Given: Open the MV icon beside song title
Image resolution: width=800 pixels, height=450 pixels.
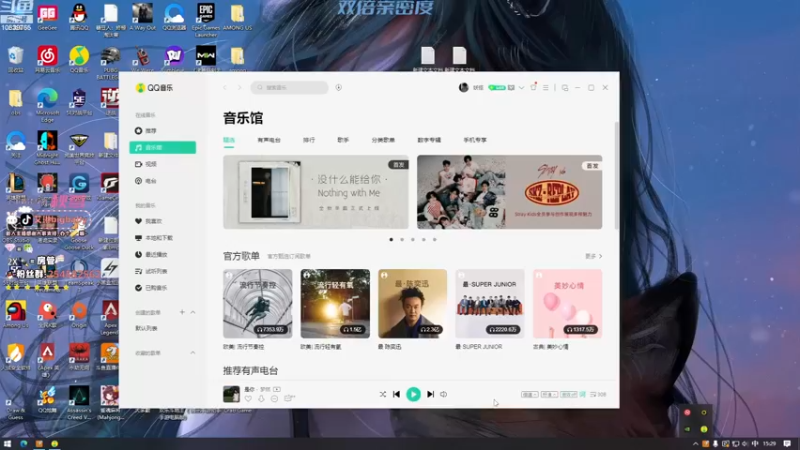Looking at the screenshot, I should (277, 389).
